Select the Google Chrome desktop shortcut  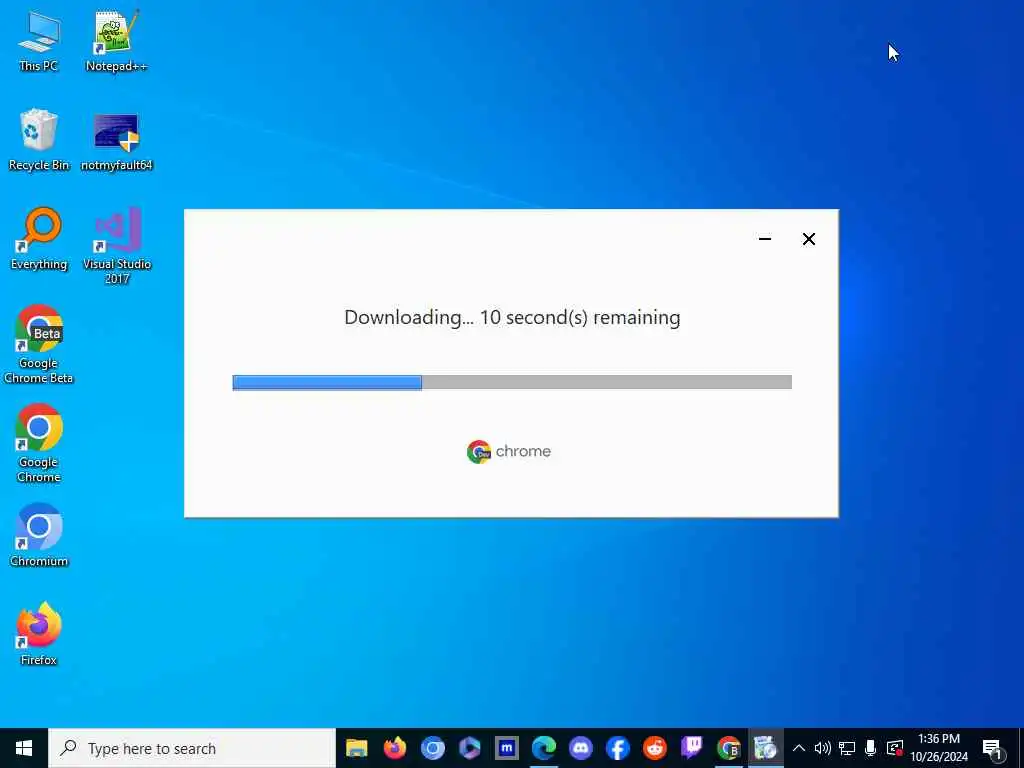coord(39,443)
